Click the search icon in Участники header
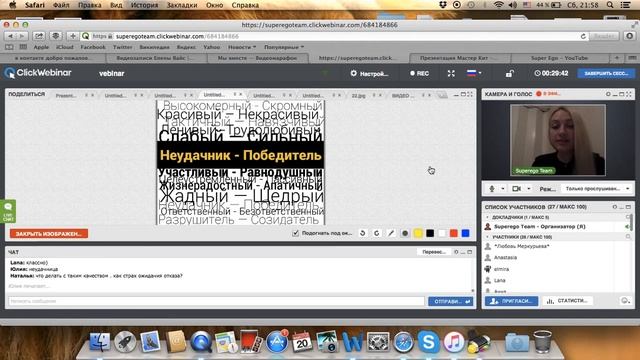 628,237
